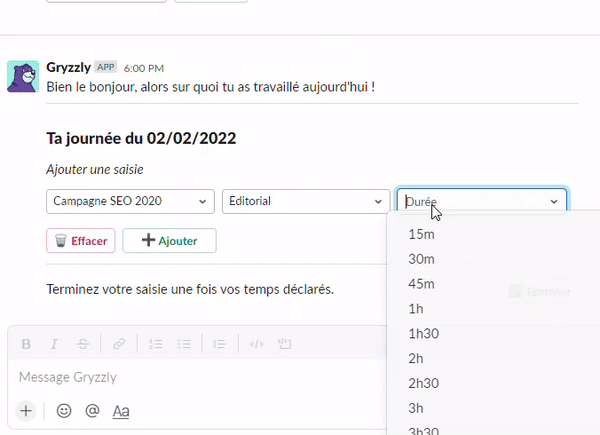Screen dimensions: 600x435
Task: Click the Terminer button
Action: 540,292
